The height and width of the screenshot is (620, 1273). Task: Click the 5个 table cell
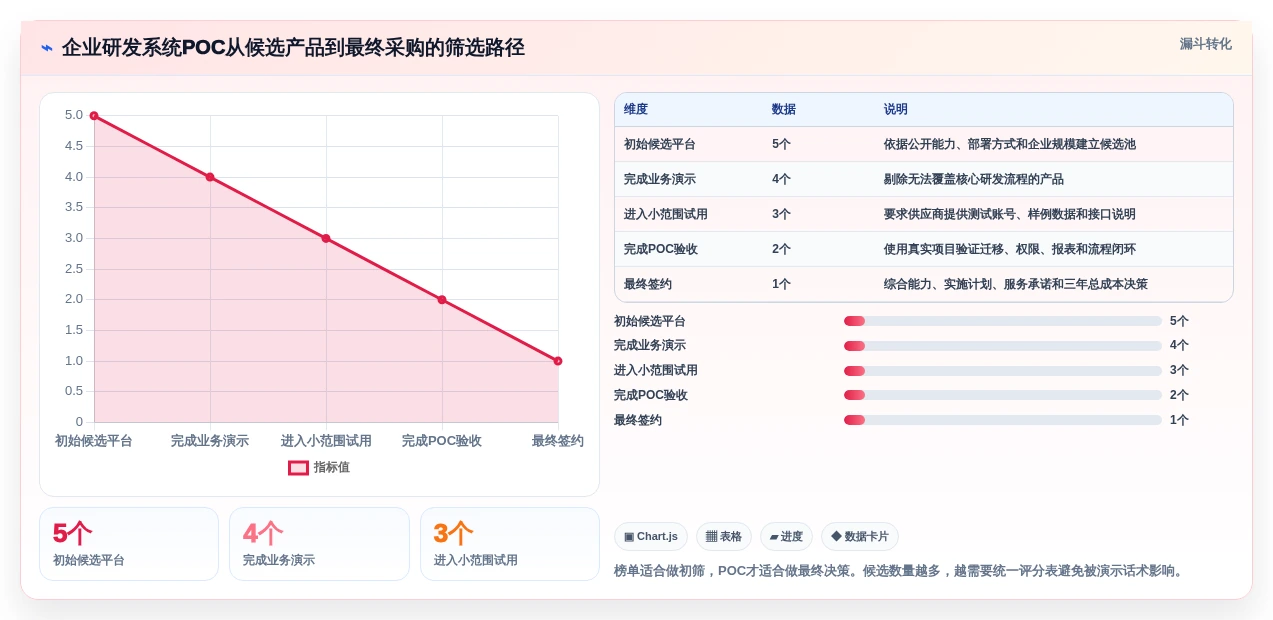(x=781, y=144)
